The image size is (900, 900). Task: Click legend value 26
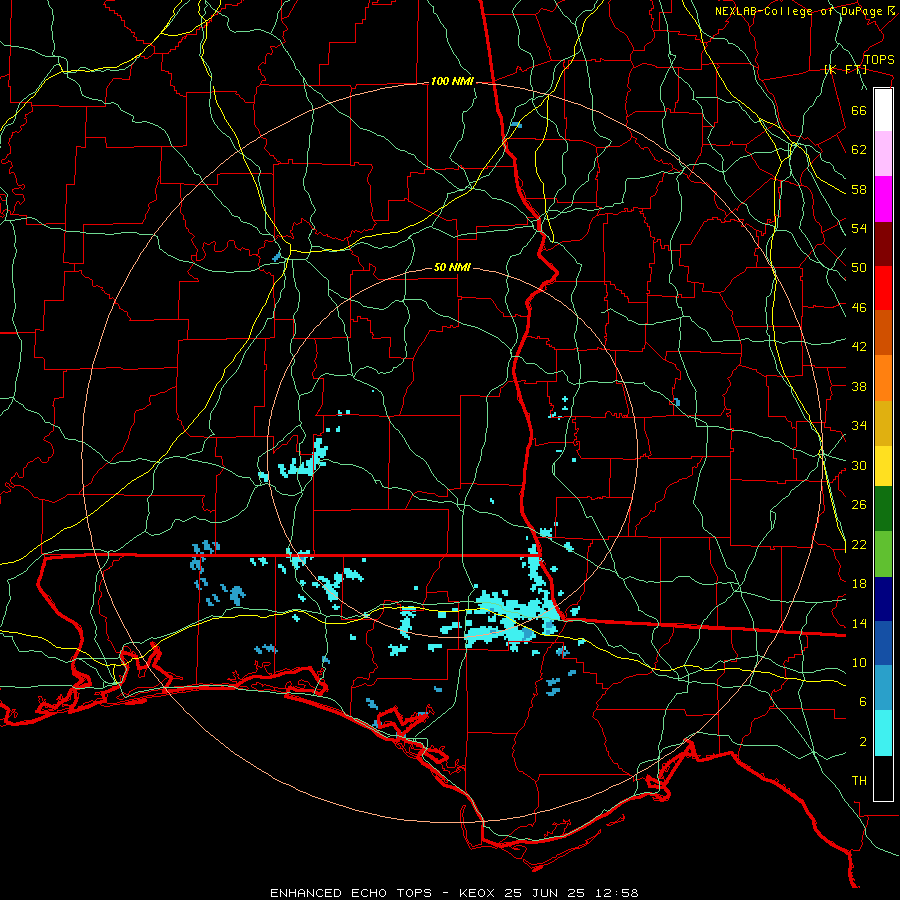(x=859, y=505)
